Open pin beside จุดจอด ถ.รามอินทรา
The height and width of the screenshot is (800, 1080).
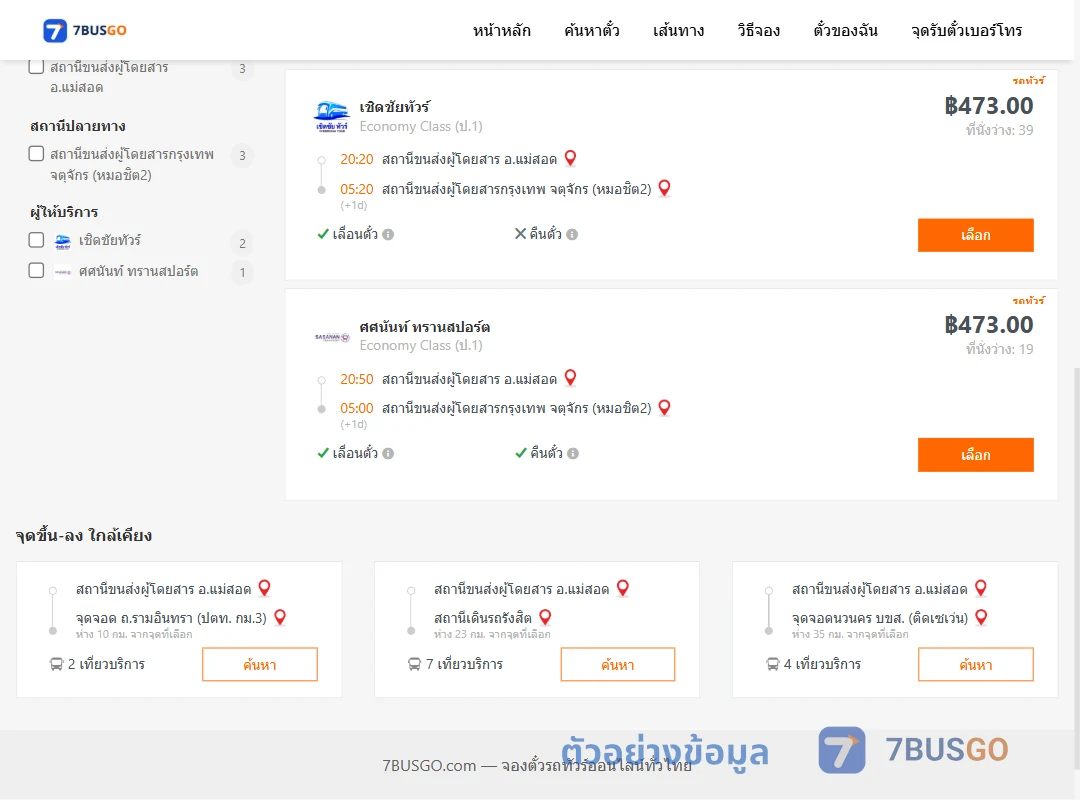(280, 617)
